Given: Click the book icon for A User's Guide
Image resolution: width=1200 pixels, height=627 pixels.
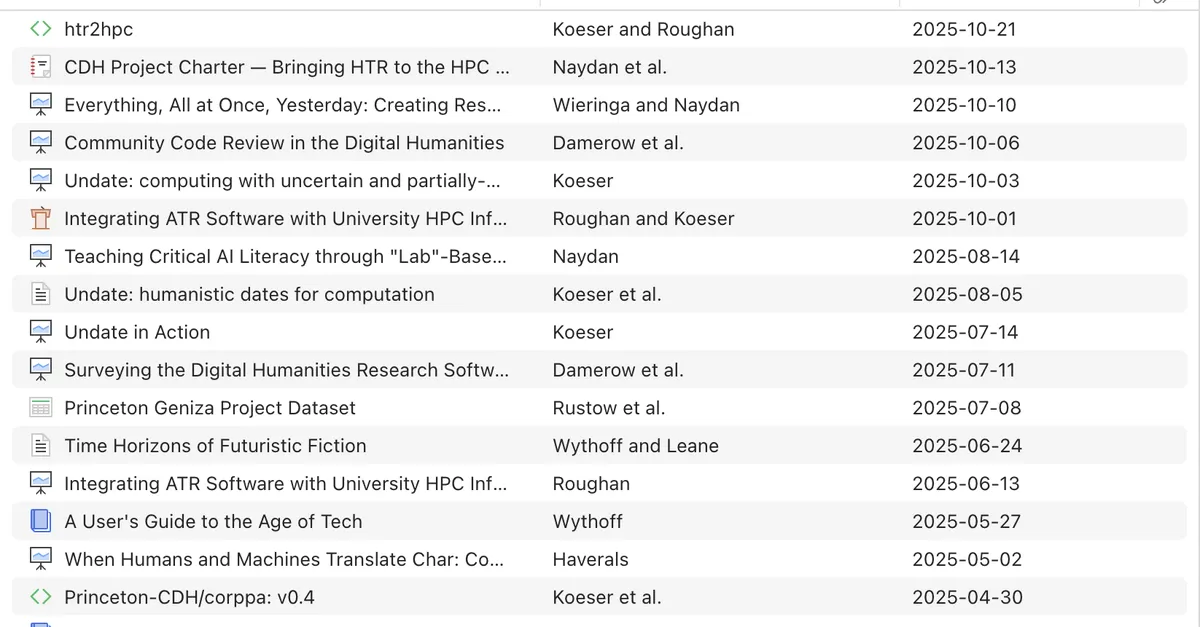Looking at the screenshot, I should pyautogui.click(x=40, y=522).
